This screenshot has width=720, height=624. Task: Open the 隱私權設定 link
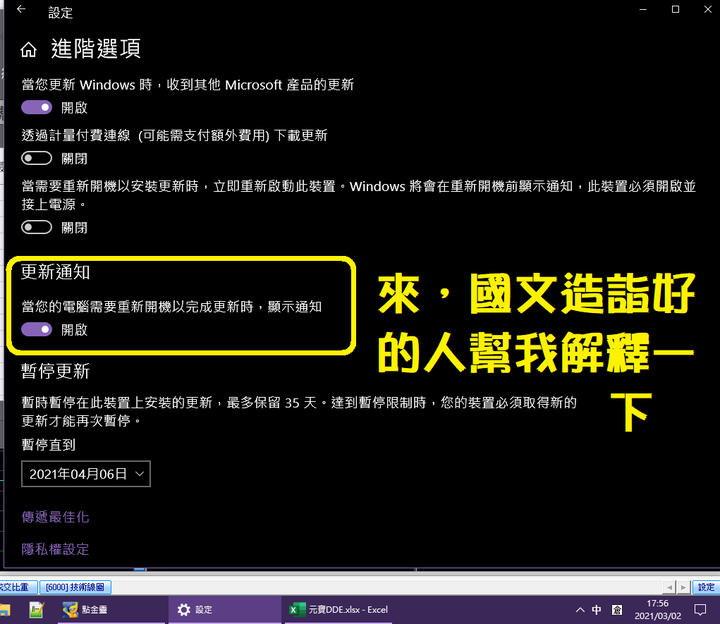(x=55, y=549)
